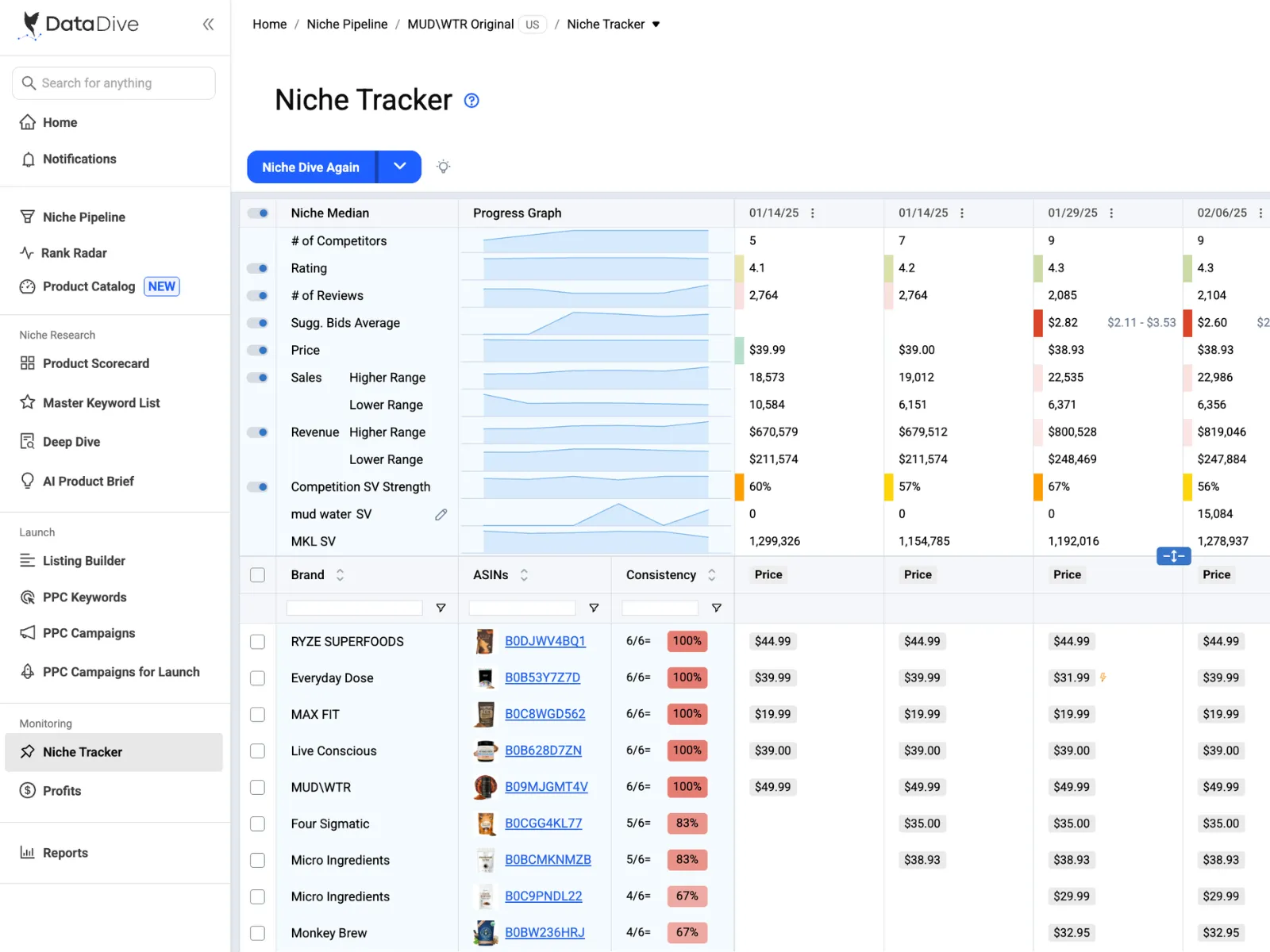Edit the mud water SV keyword
The height and width of the screenshot is (952, 1270).
click(441, 514)
